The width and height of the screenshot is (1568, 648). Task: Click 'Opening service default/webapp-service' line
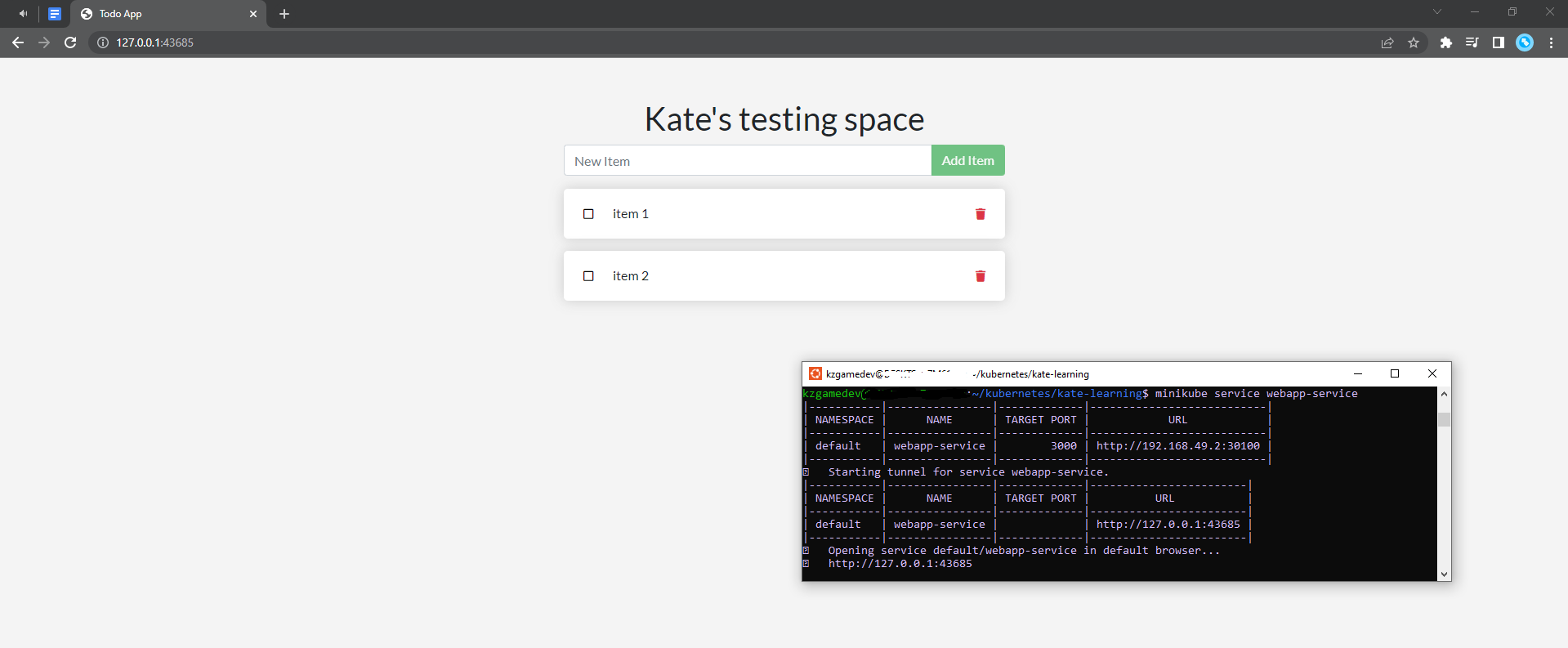(1024, 551)
